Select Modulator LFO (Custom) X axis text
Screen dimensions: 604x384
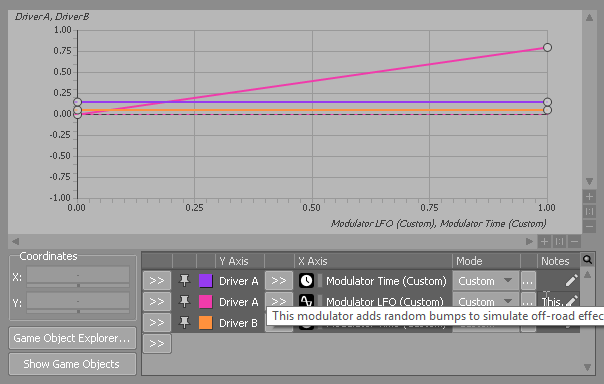(385, 301)
